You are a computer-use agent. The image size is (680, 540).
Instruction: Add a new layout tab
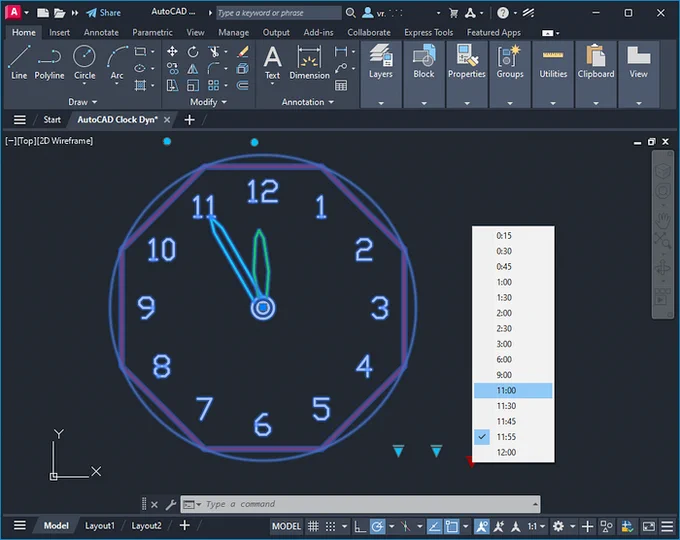pos(184,525)
